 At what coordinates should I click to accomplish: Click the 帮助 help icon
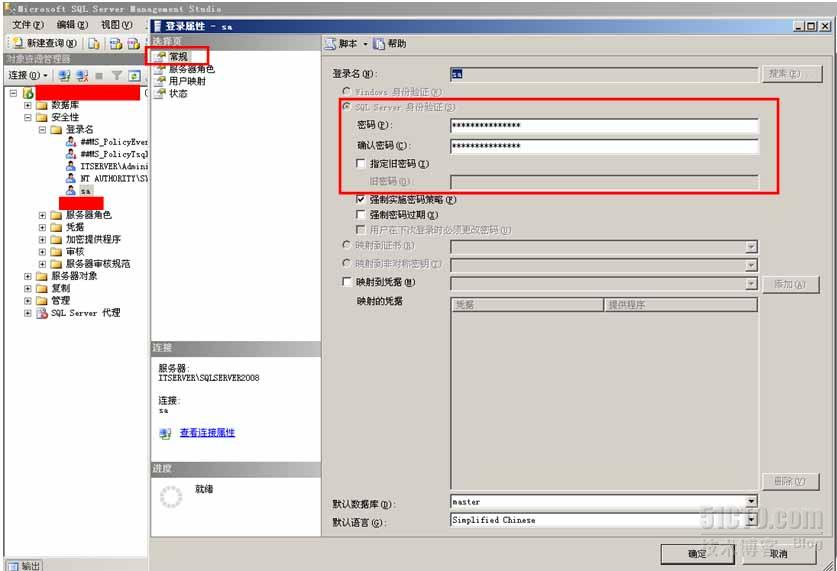379,44
